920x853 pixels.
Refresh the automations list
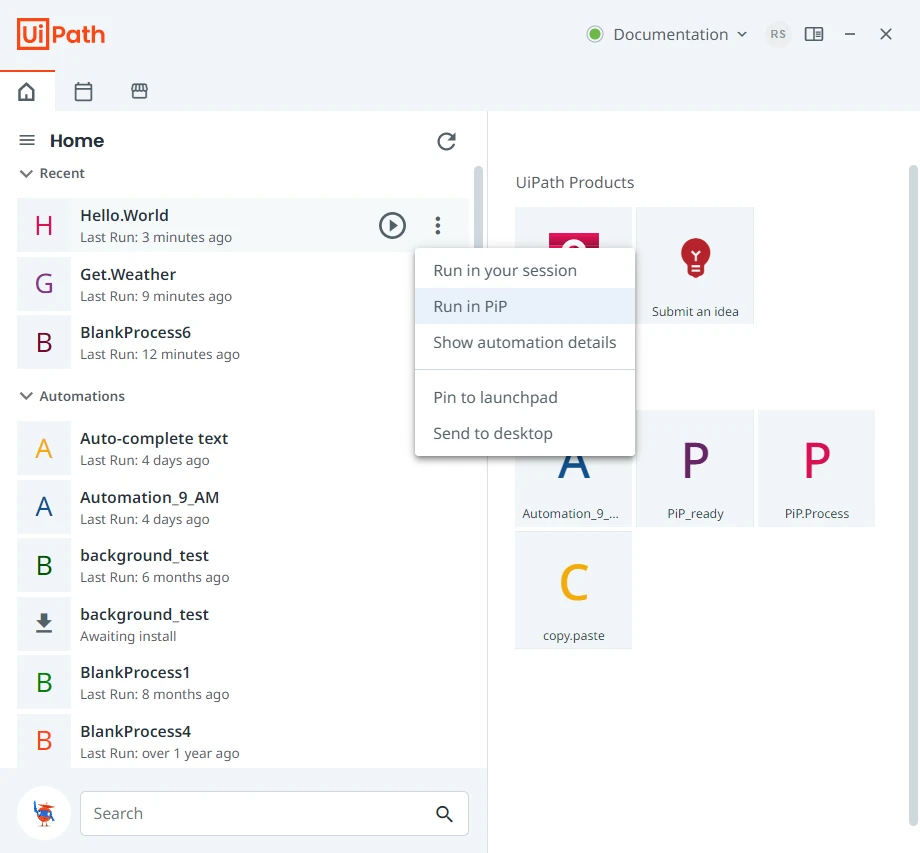point(447,141)
